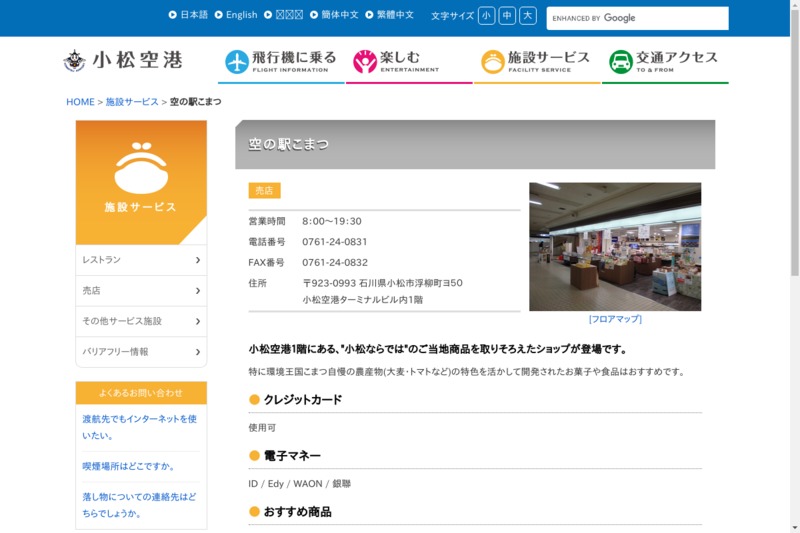This screenshot has height=533, width=800.
Task: Click the Google search input field
Action: 636,18
